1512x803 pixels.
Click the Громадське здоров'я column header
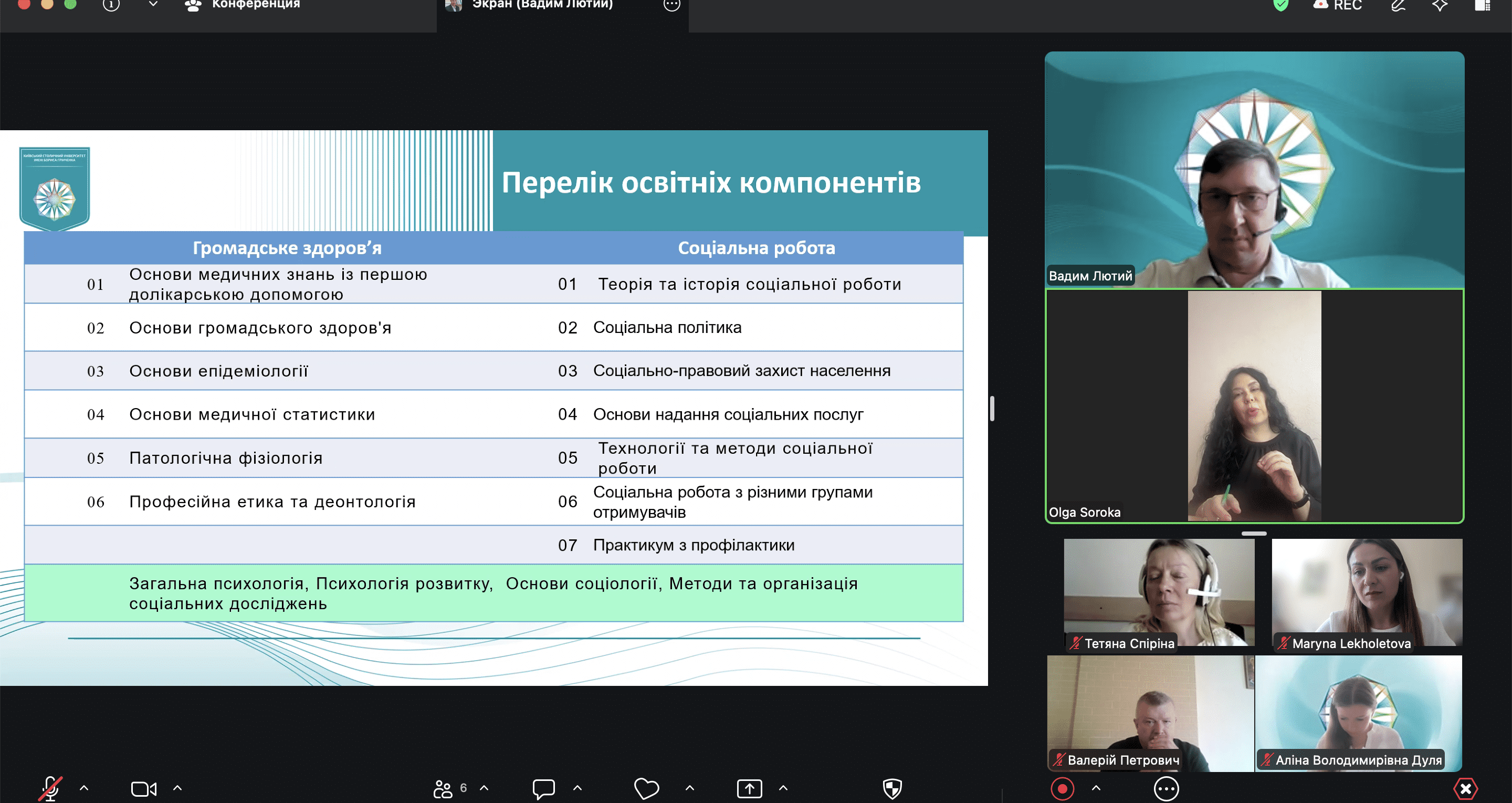[287, 248]
